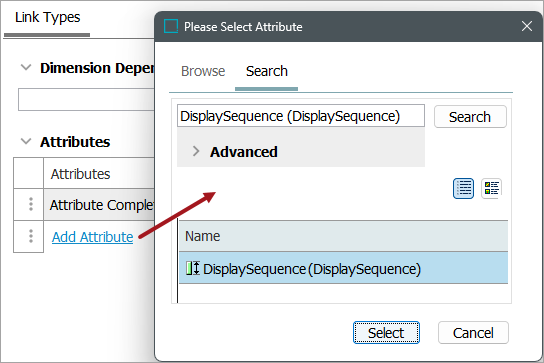
Task: Expand the Advanced search options
Action: [x=196, y=151]
